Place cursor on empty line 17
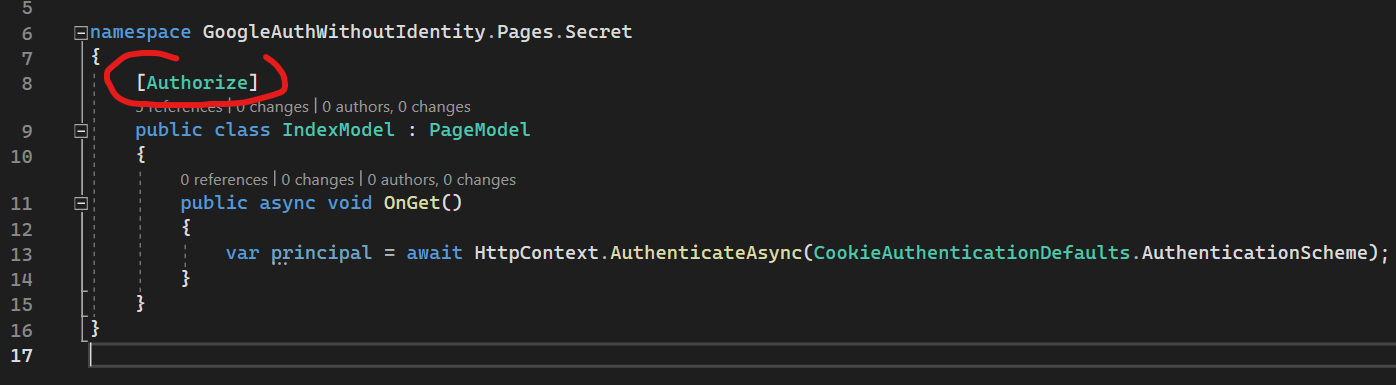Image resolution: width=1396 pixels, height=385 pixels. tap(740, 355)
